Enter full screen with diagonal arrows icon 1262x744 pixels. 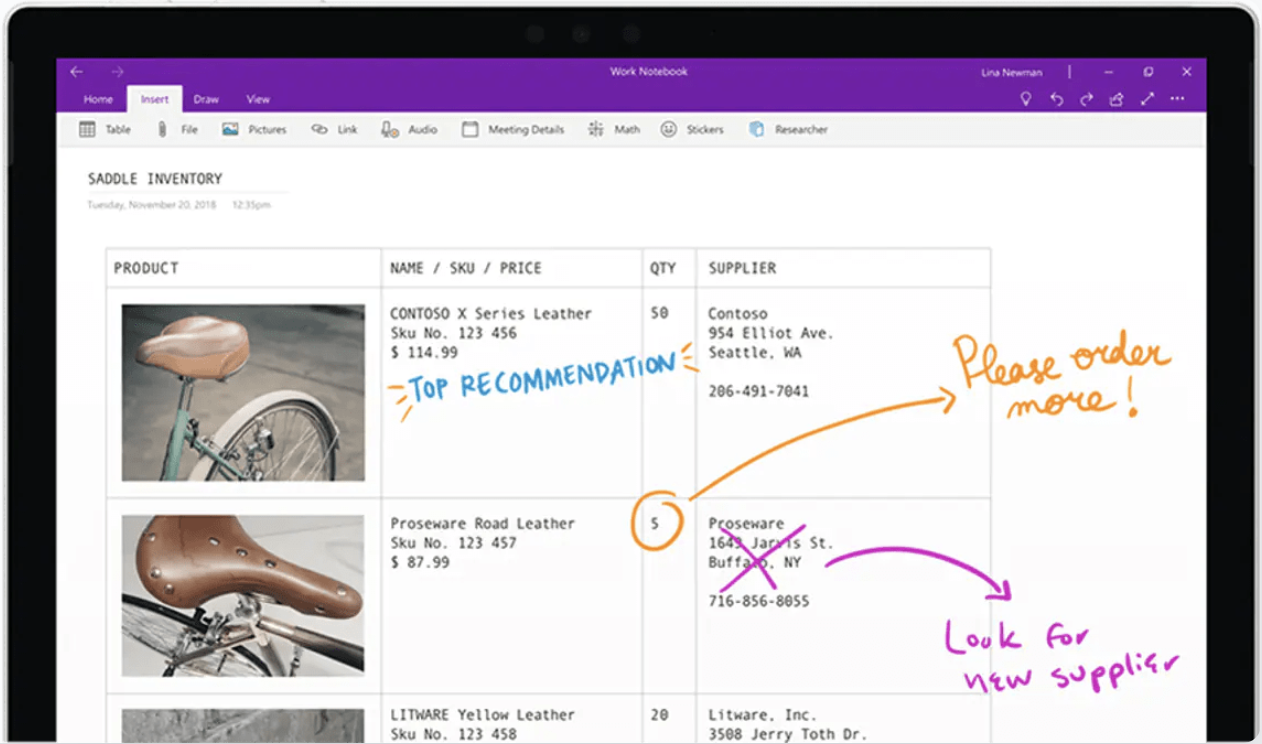[x=1147, y=99]
